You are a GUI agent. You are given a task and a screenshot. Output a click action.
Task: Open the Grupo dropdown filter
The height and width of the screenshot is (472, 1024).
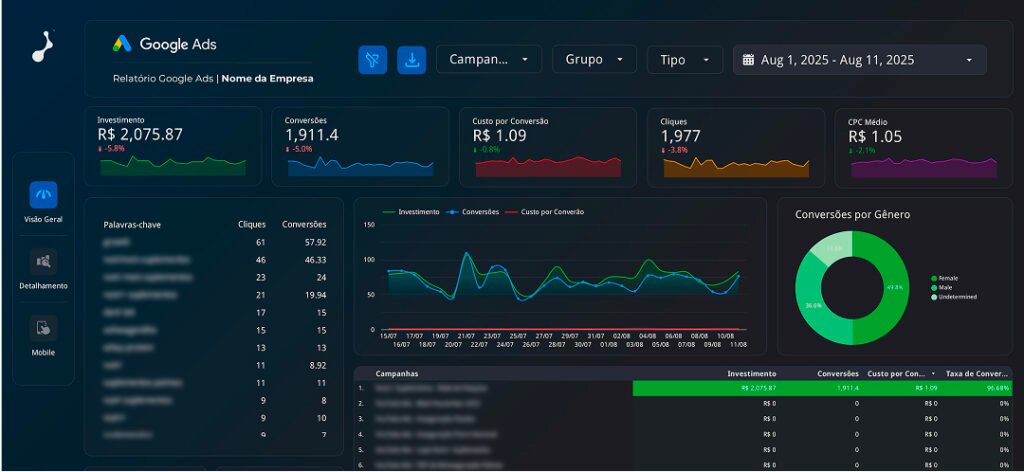click(594, 60)
